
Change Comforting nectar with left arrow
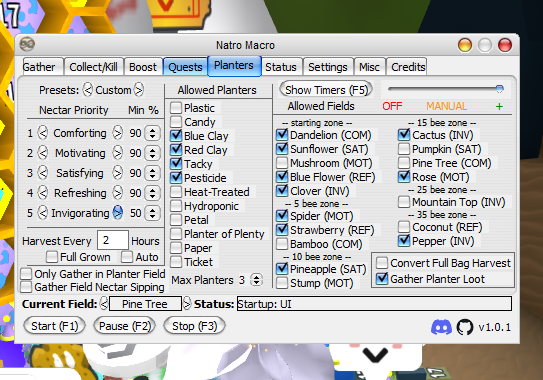[x=43, y=133]
